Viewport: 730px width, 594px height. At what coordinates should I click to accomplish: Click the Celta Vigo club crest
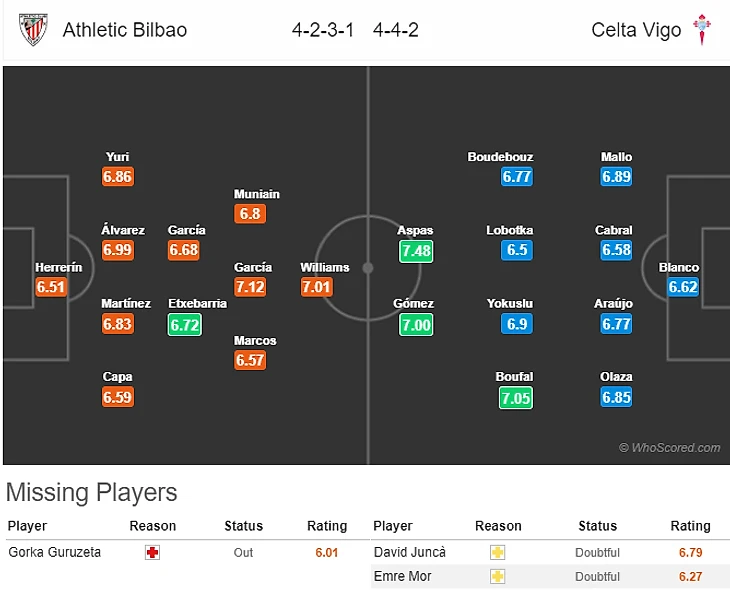(704, 29)
